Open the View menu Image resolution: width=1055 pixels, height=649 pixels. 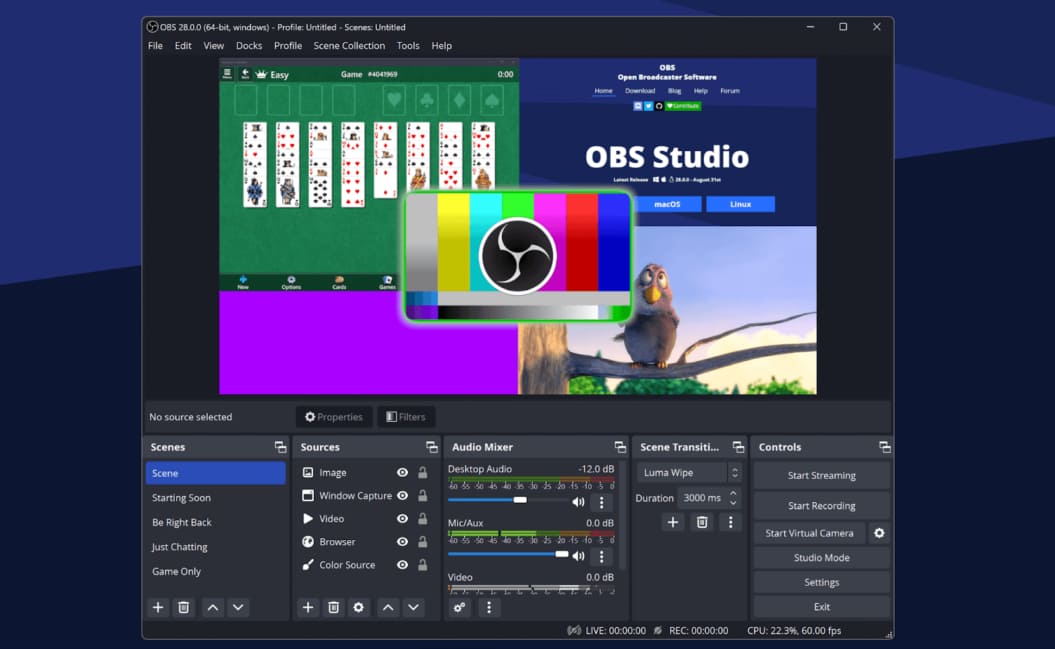pos(213,46)
